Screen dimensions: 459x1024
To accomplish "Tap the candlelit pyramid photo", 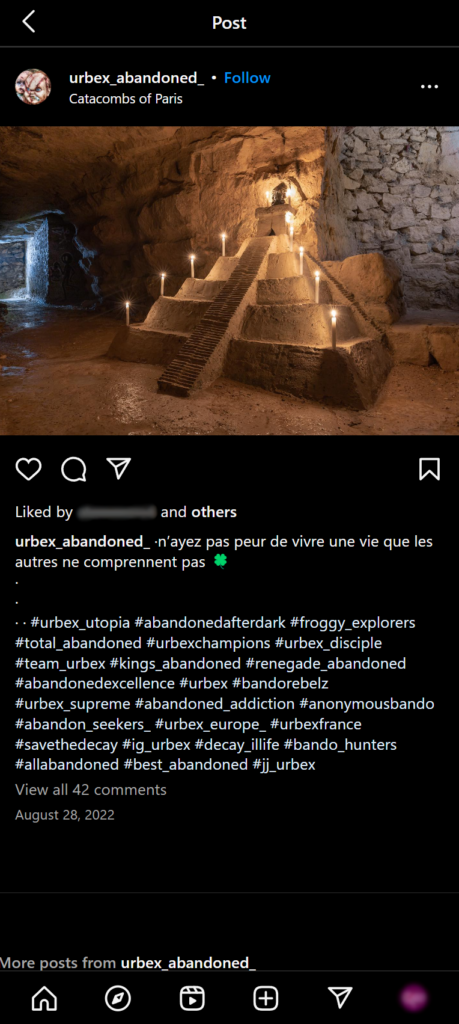I will click(x=229, y=280).
